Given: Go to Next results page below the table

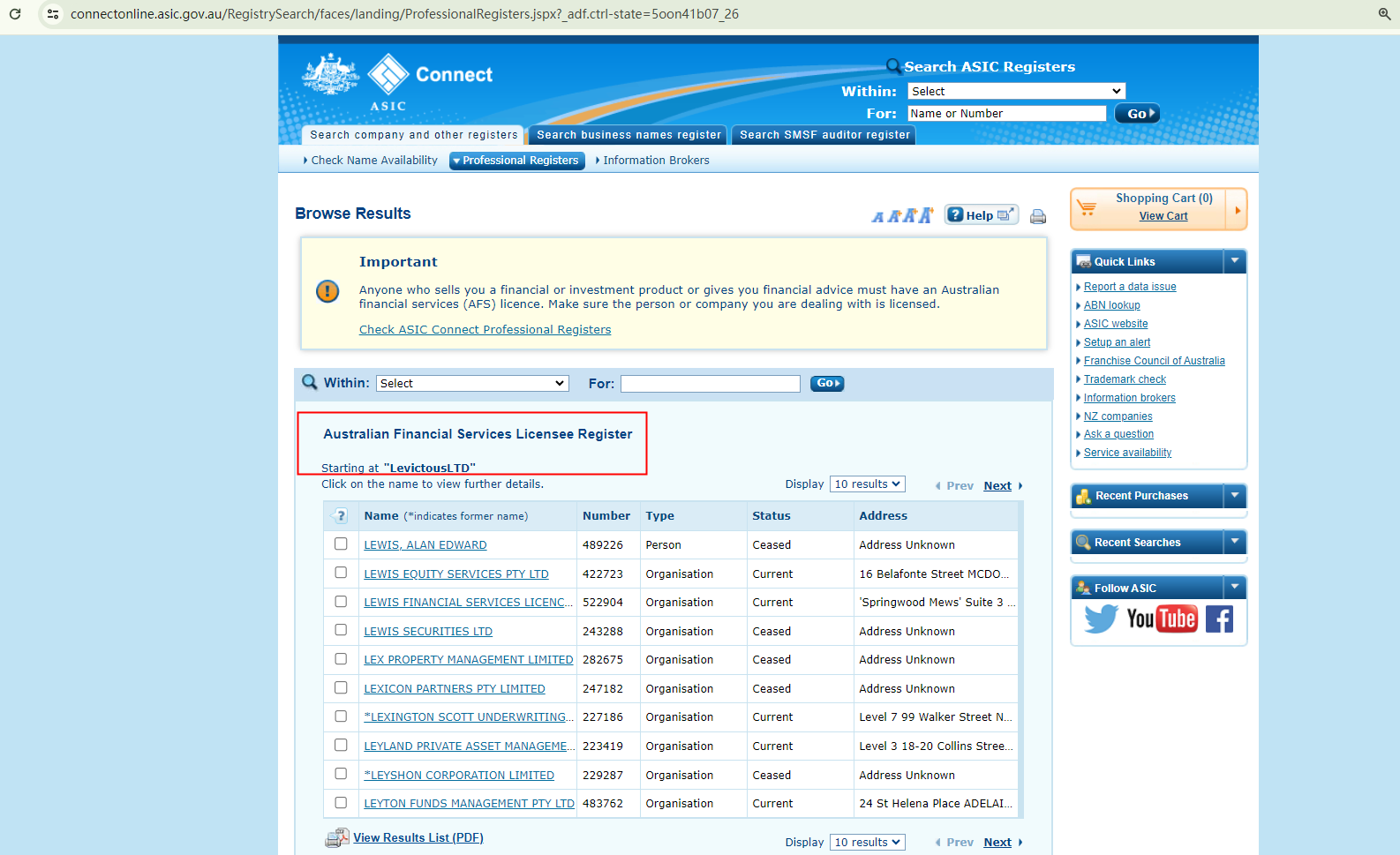Looking at the screenshot, I should [997, 843].
